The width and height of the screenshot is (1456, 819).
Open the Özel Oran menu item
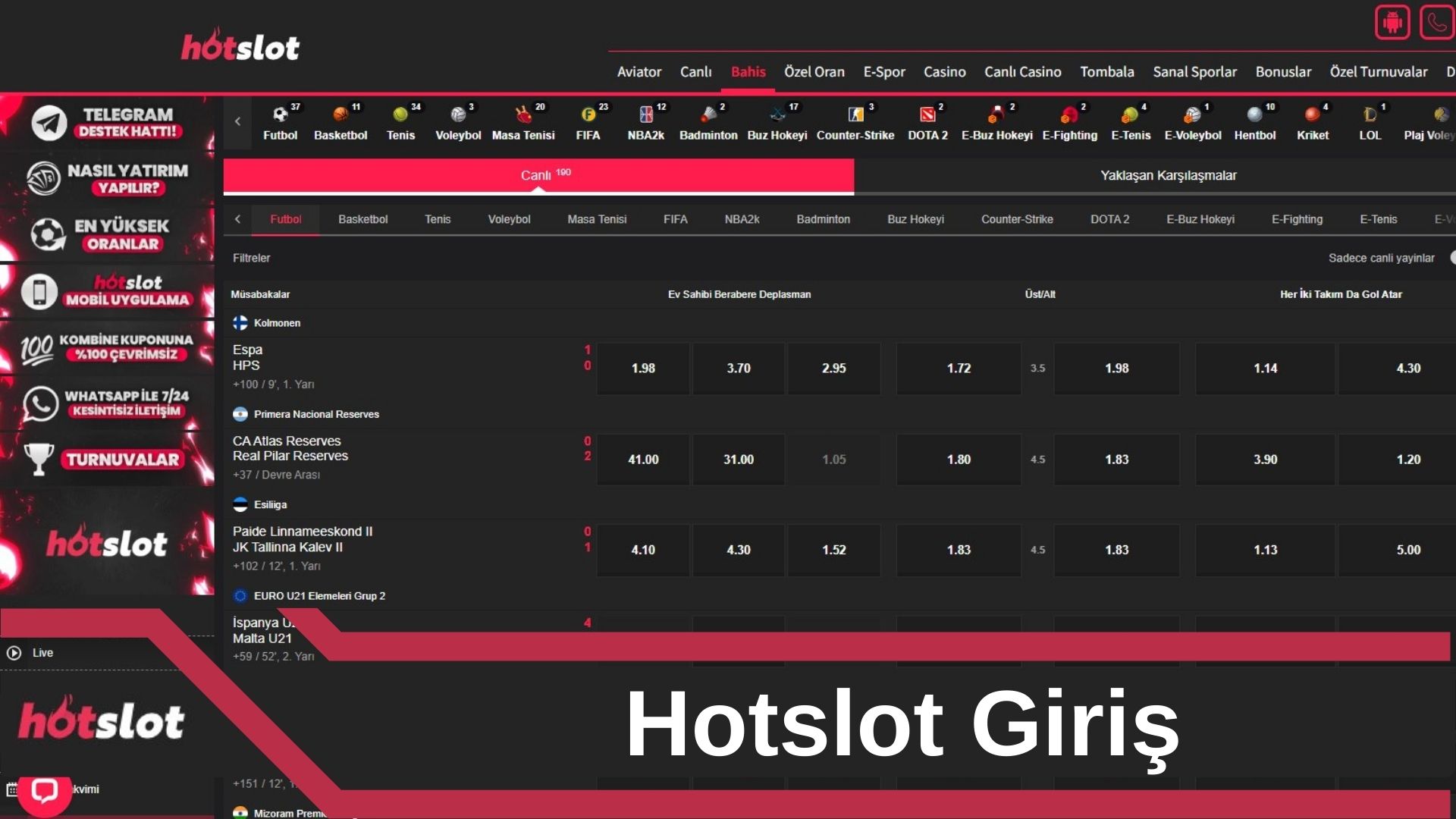click(x=814, y=72)
